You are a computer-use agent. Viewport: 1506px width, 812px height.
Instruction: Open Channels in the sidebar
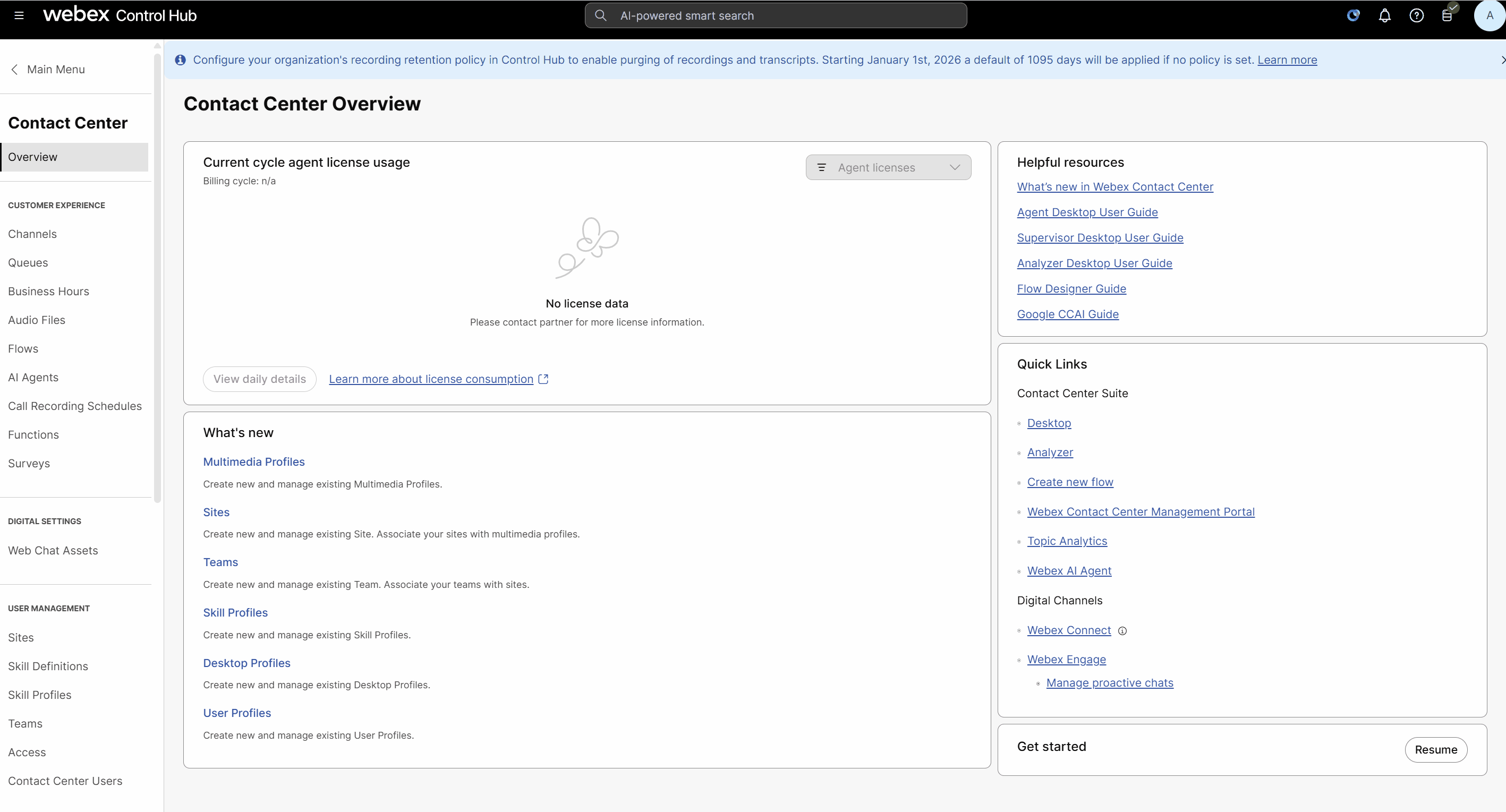click(x=32, y=234)
